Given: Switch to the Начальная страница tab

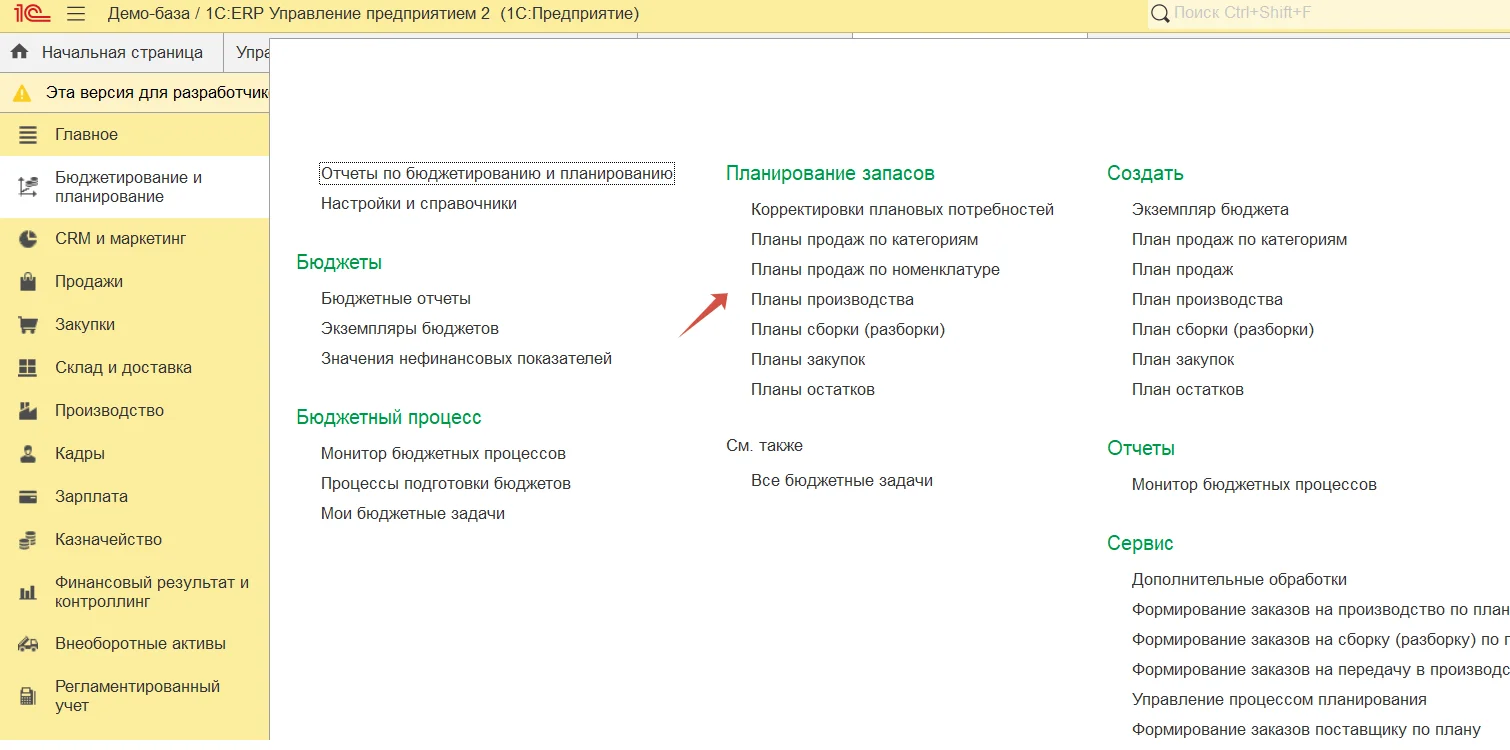Looking at the screenshot, I should click(111, 52).
